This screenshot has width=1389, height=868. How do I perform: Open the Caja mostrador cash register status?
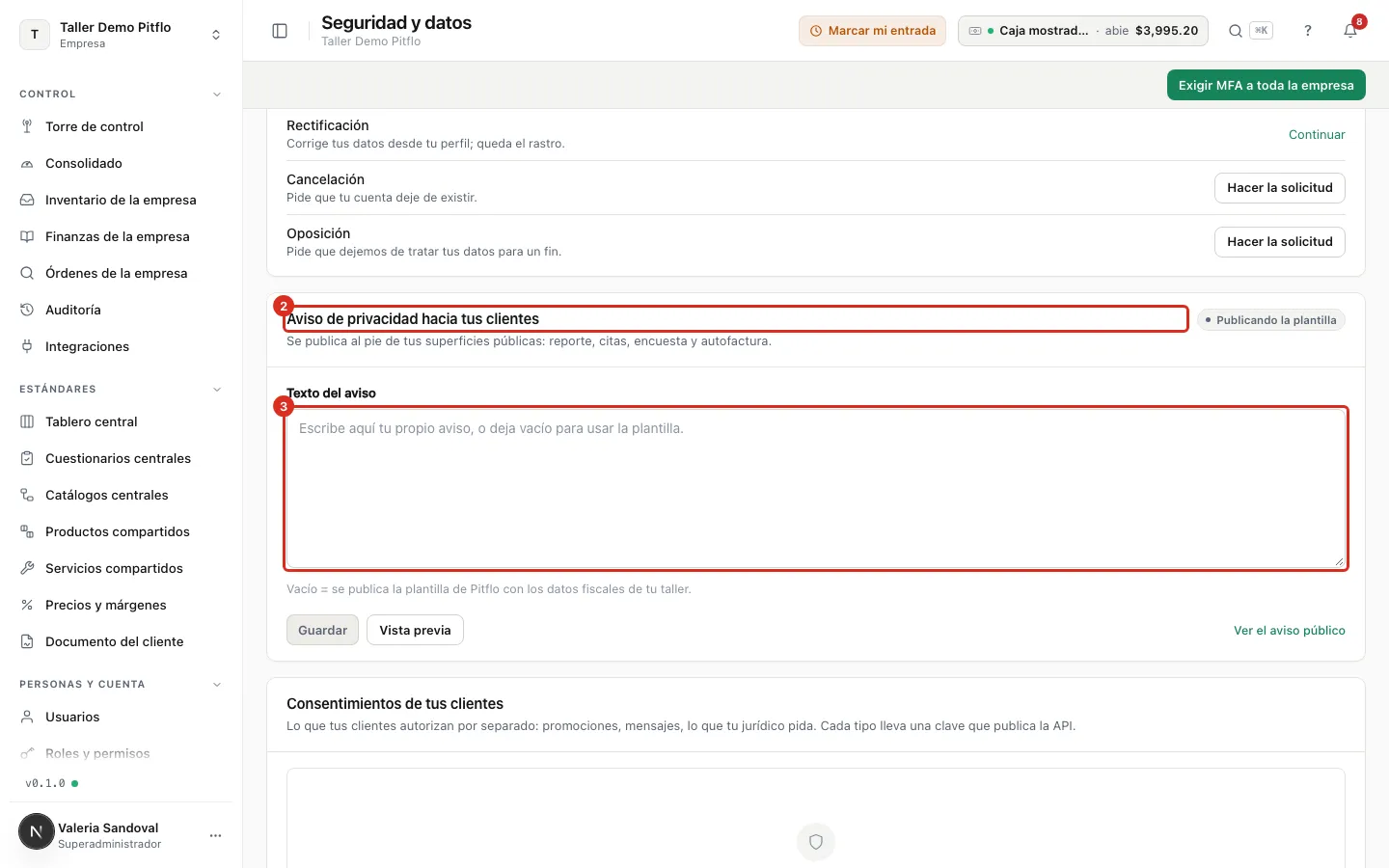pos(1082,31)
